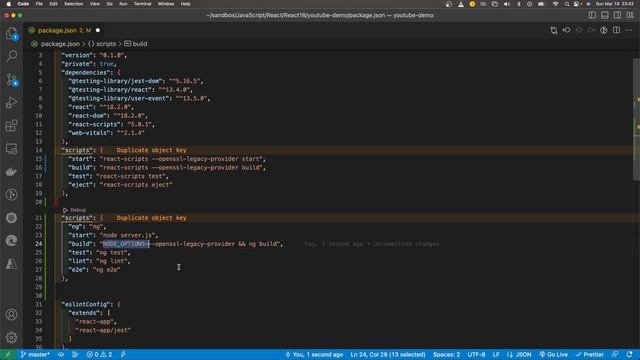Open the Terminal menu
The image size is (640, 360).
click(x=142, y=4)
